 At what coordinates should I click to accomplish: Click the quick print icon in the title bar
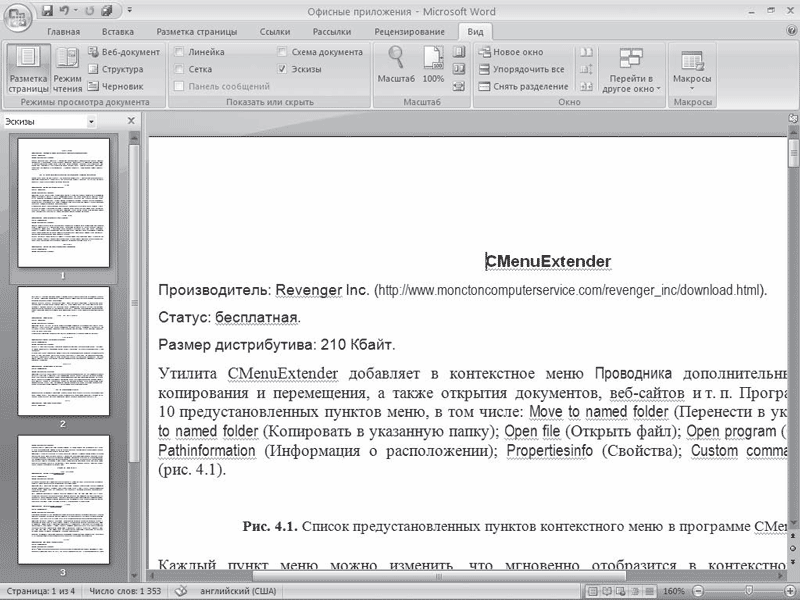(107, 10)
